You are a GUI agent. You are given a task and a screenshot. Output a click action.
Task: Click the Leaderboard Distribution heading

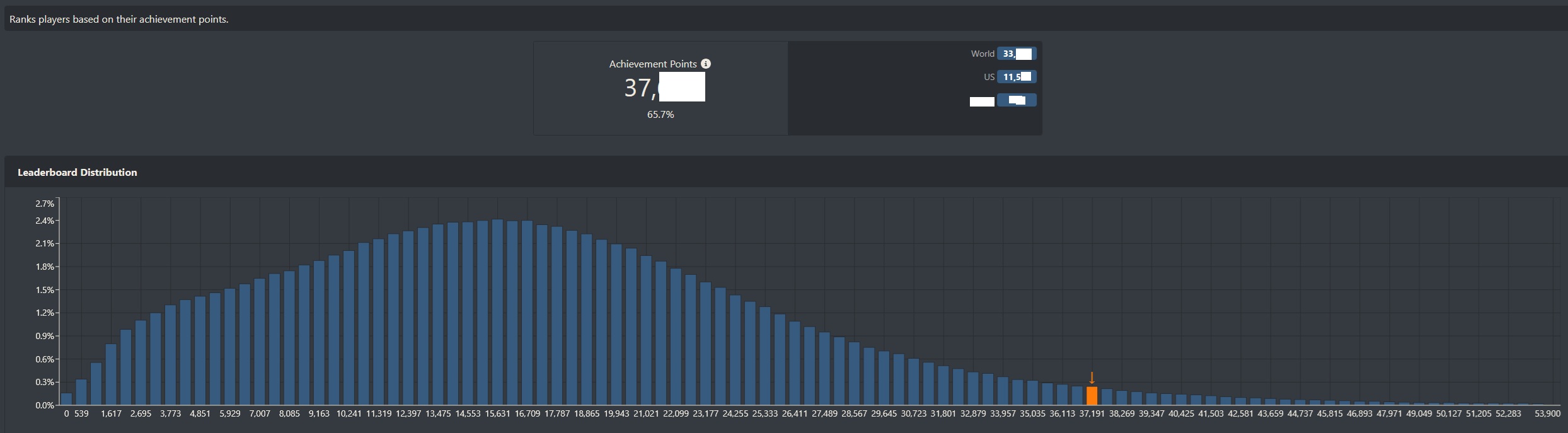tap(78, 172)
